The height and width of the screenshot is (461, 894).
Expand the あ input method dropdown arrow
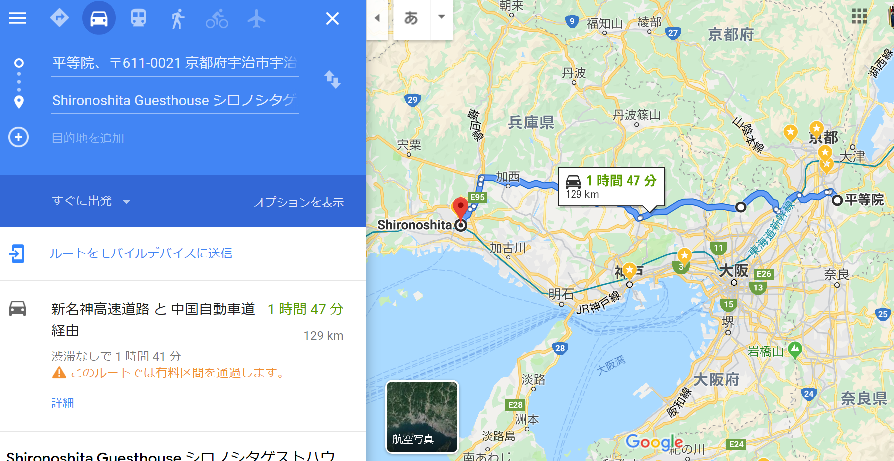point(441,17)
